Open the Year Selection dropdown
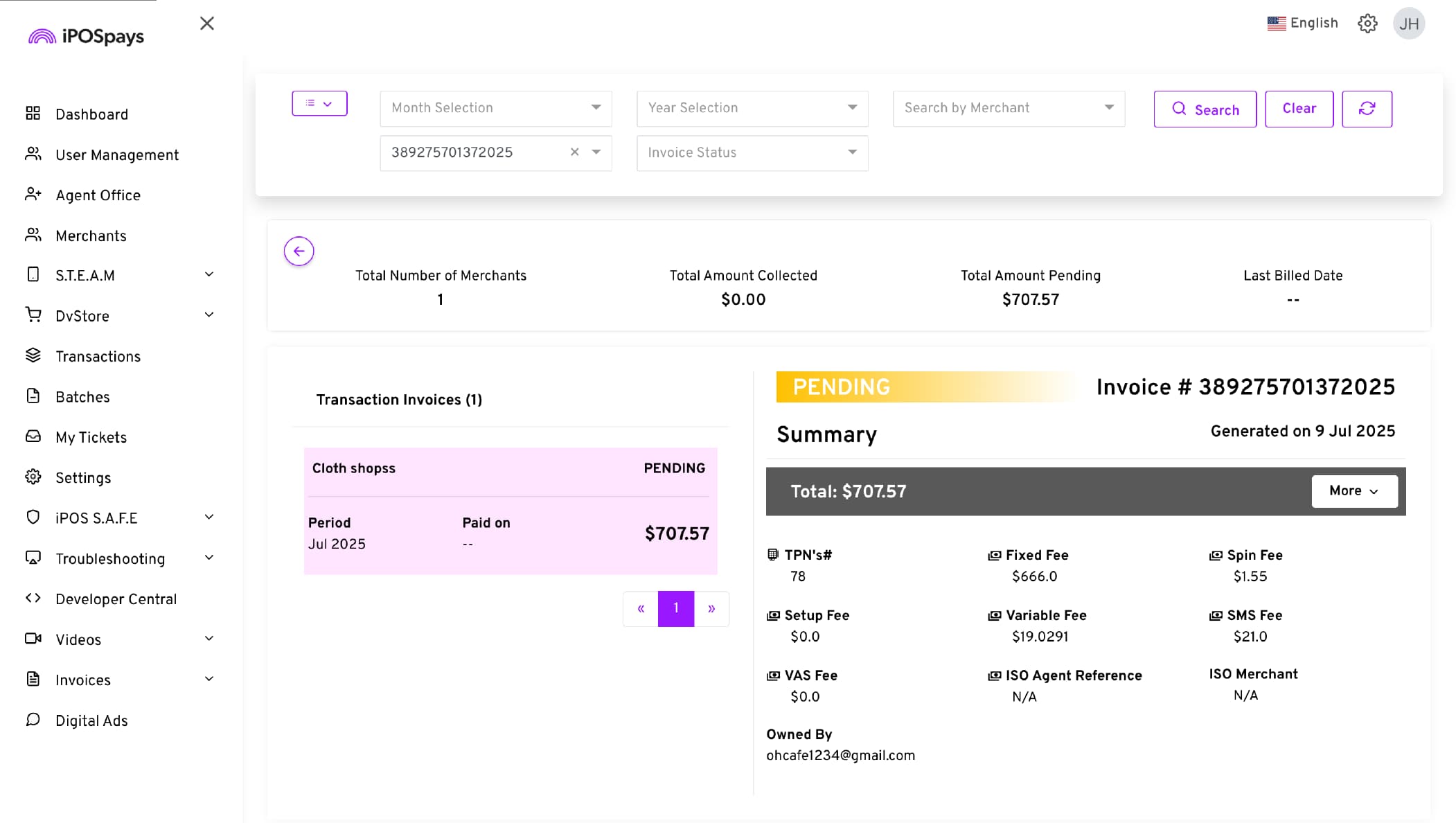 (752, 108)
